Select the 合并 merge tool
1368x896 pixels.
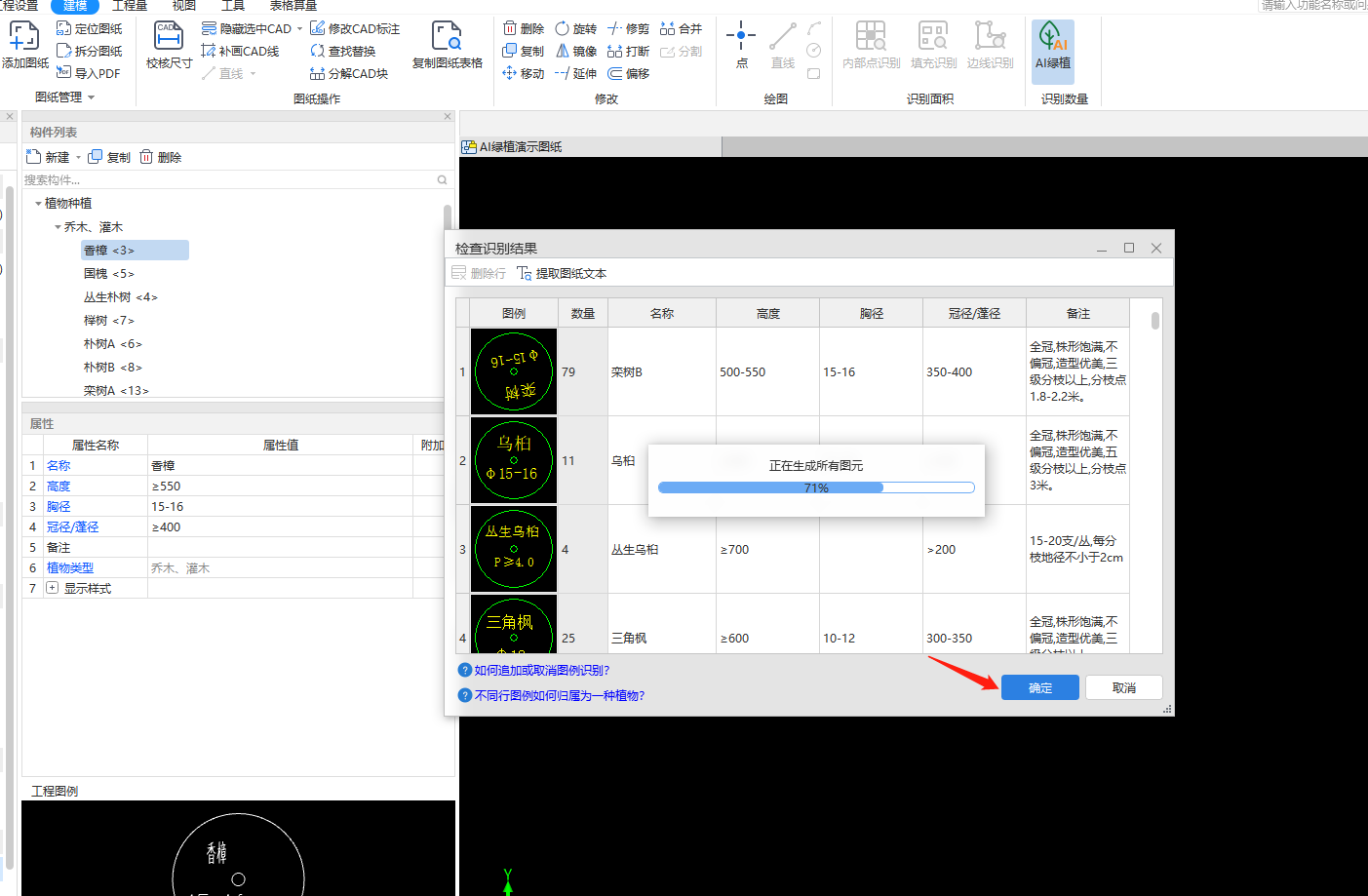[x=681, y=28]
